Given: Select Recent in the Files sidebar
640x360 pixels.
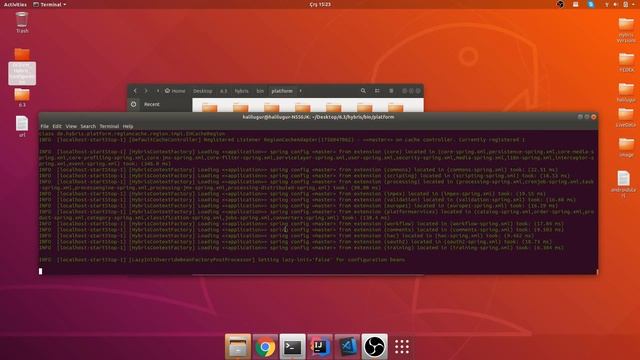Looking at the screenshot, I should (151, 104).
